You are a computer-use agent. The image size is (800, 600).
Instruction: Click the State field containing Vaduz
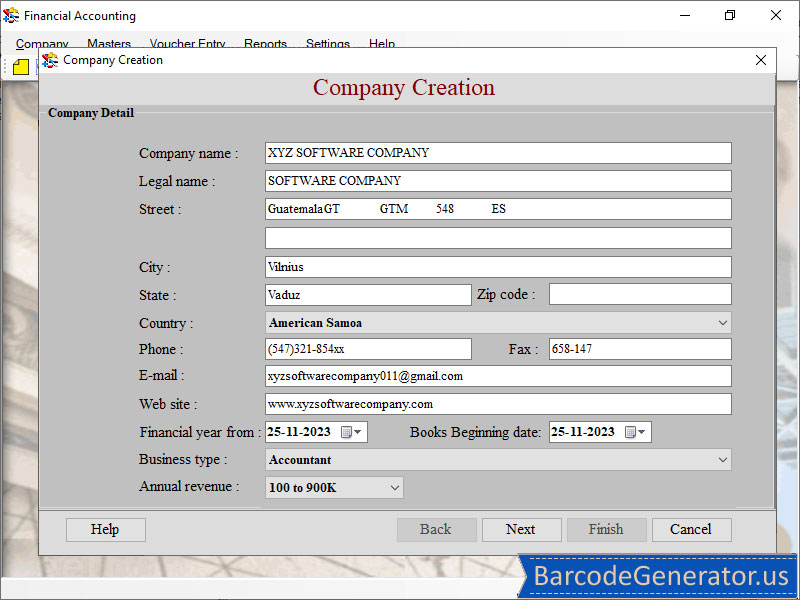368,295
